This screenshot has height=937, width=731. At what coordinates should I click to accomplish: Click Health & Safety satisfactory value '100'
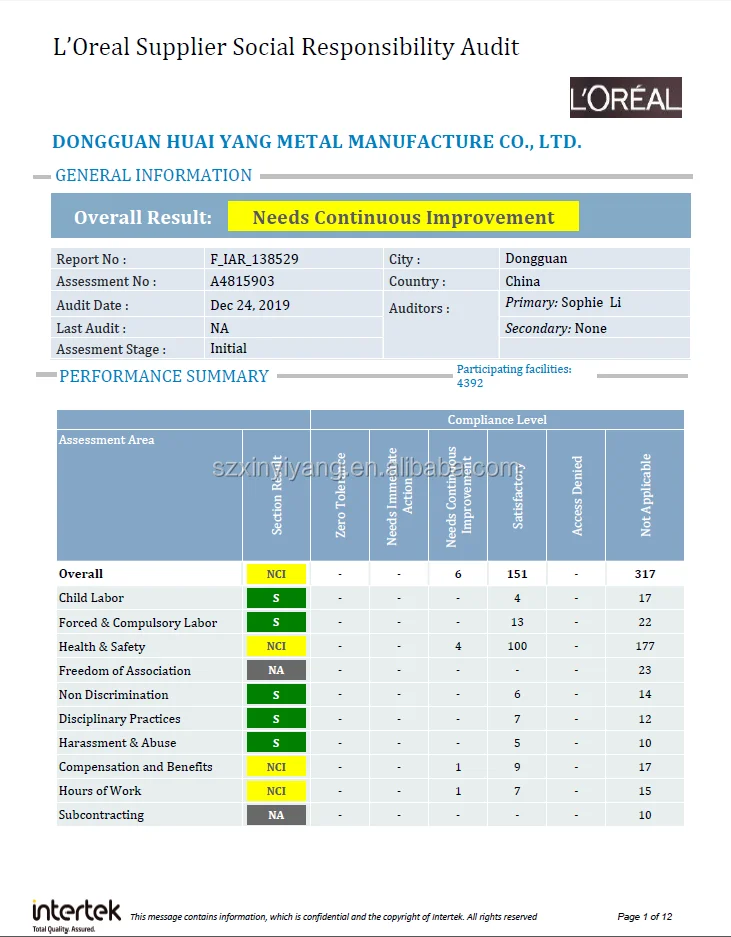click(517, 646)
